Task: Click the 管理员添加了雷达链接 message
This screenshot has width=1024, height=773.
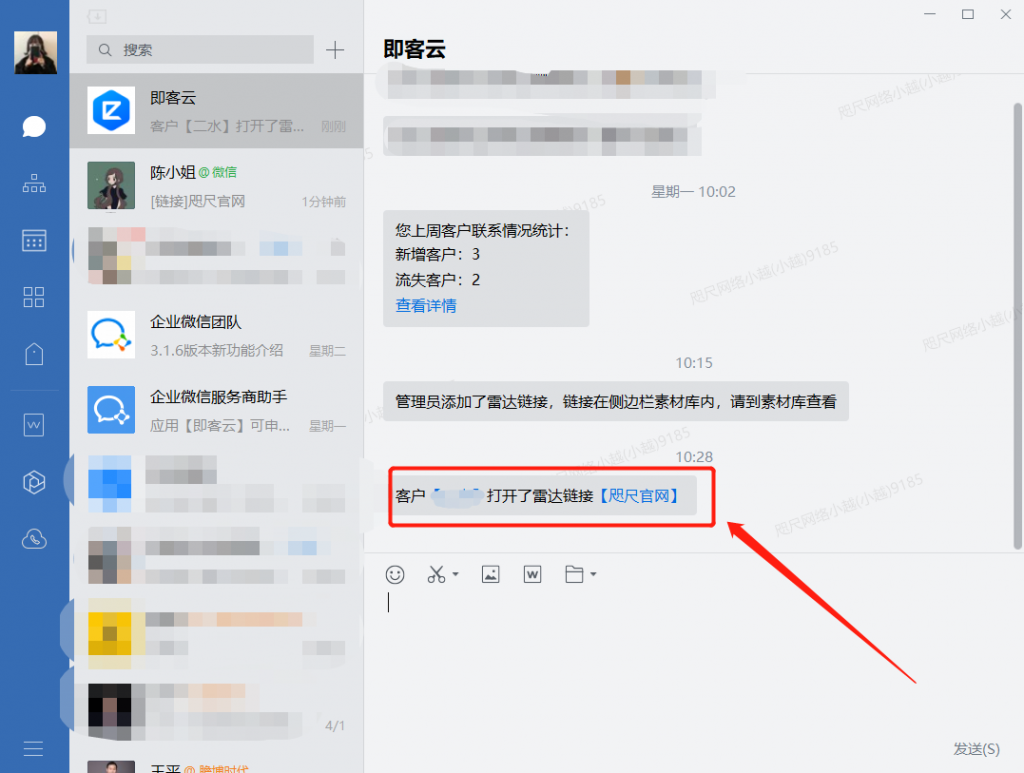Action: (x=616, y=402)
